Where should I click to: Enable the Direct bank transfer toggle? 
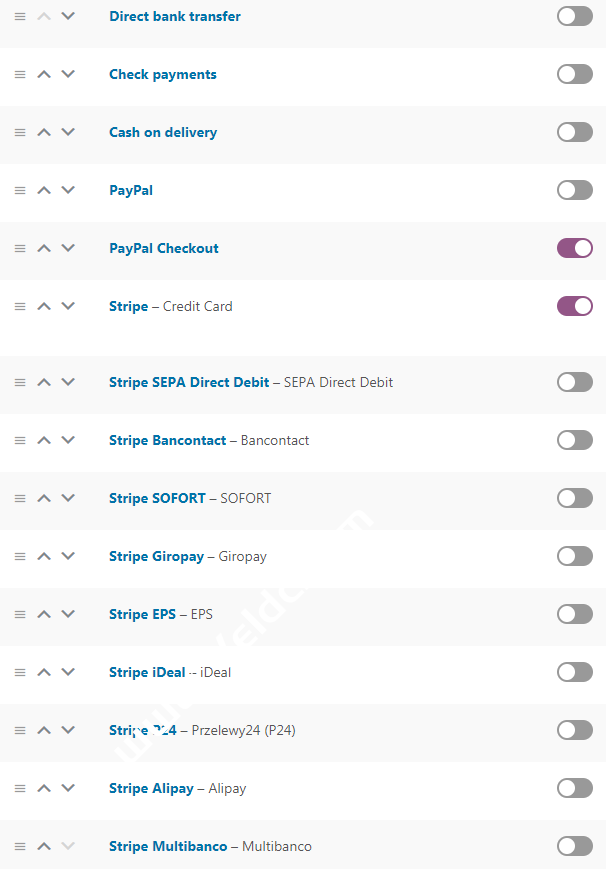575,17
